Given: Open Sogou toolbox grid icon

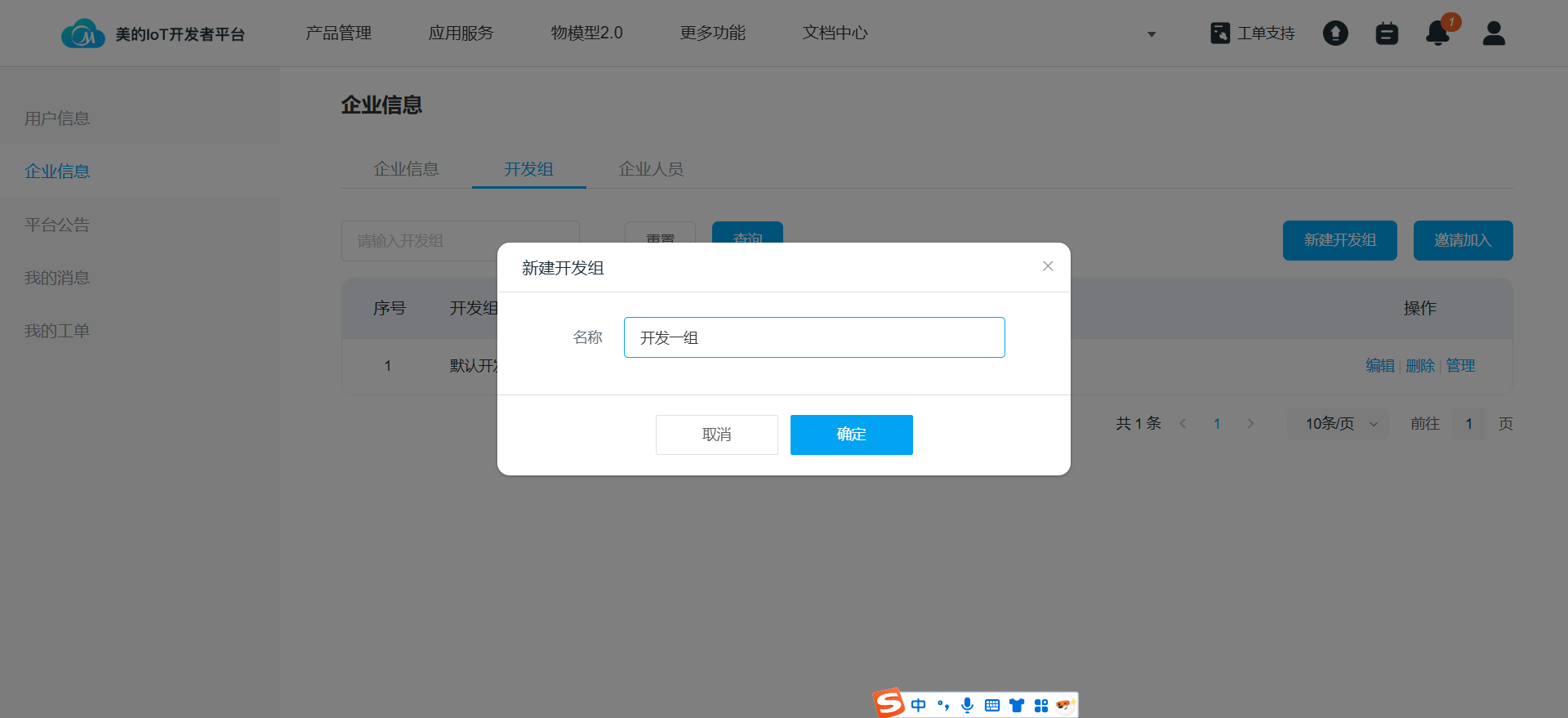Looking at the screenshot, I should (x=1041, y=705).
